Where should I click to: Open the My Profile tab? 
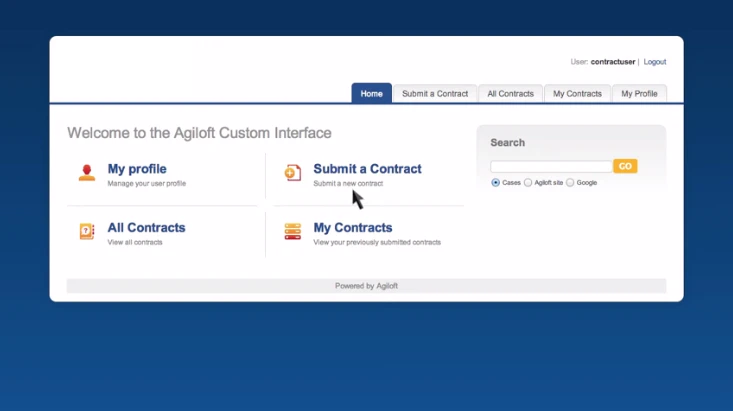[x=639, y=94]
